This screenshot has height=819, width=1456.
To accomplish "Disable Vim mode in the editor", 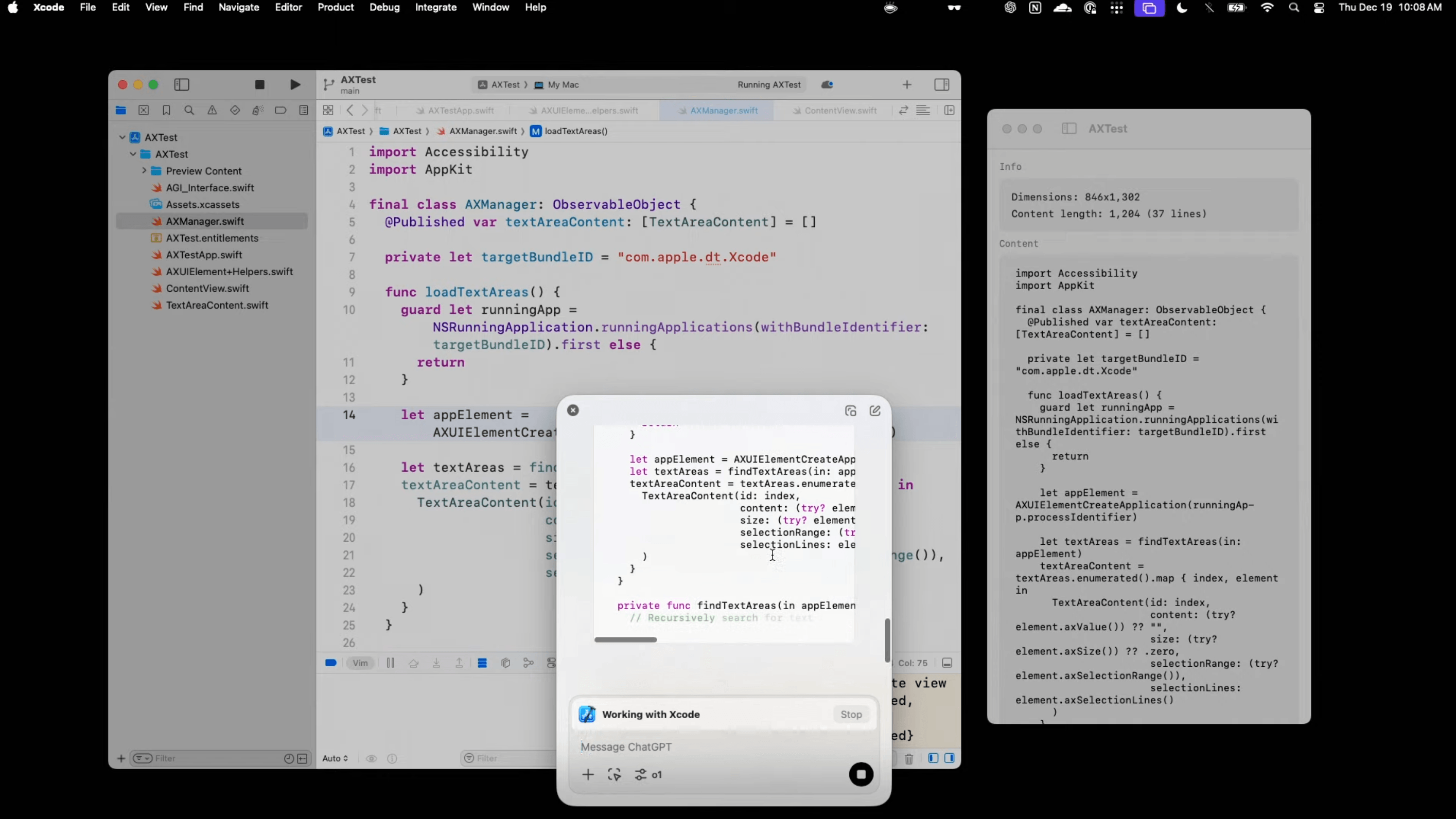I will coord(361,663).
